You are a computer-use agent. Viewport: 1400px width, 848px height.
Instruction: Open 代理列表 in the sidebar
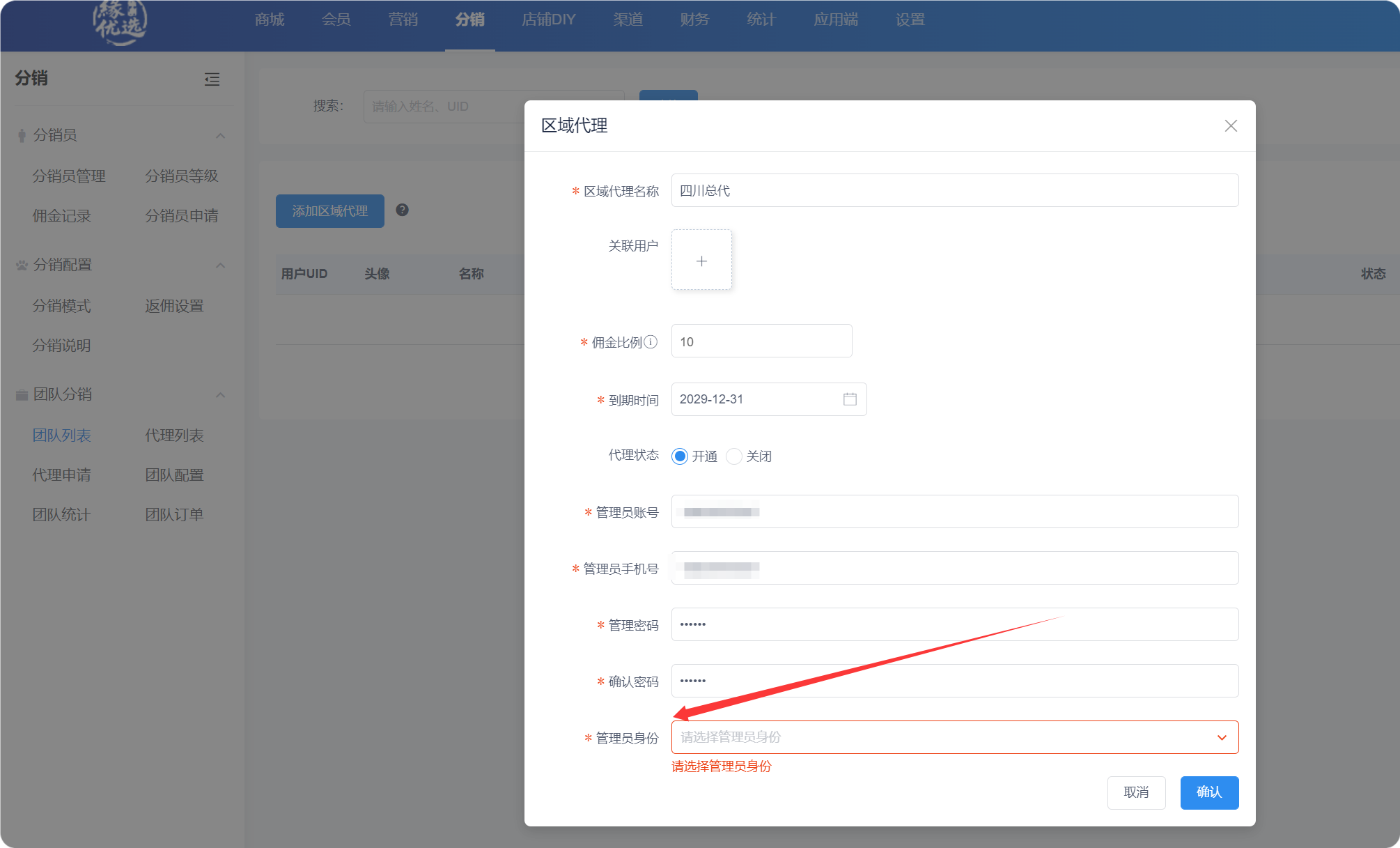tap(174, 435)
